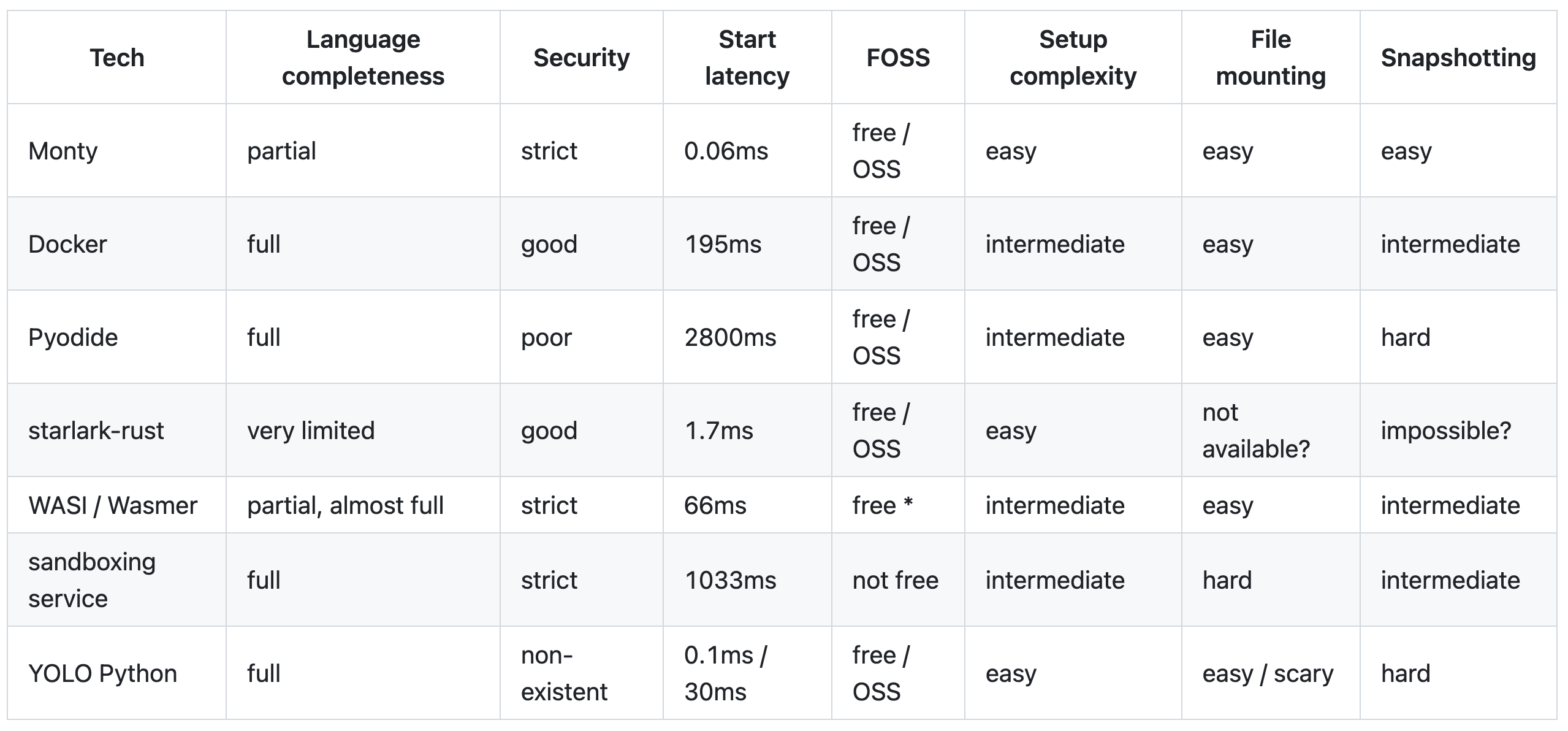Select the WASI / Wasmer cell
The image size is (1568, 731).
point(113,505)
